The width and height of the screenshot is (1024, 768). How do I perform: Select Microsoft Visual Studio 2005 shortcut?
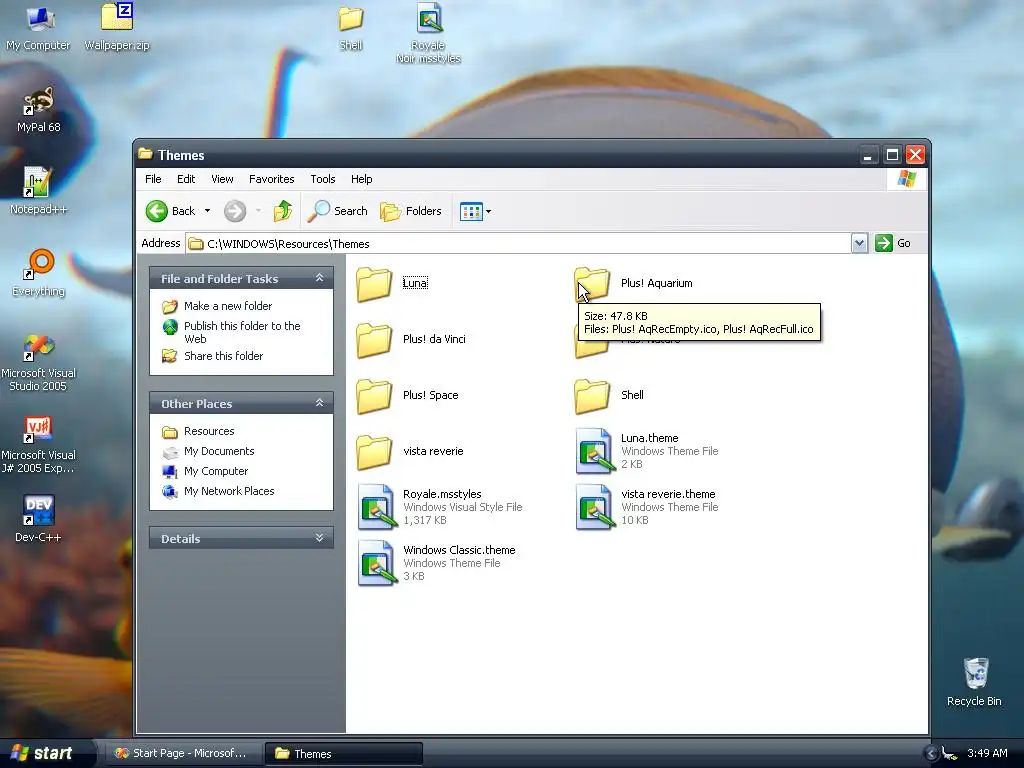tap(39, 362)
